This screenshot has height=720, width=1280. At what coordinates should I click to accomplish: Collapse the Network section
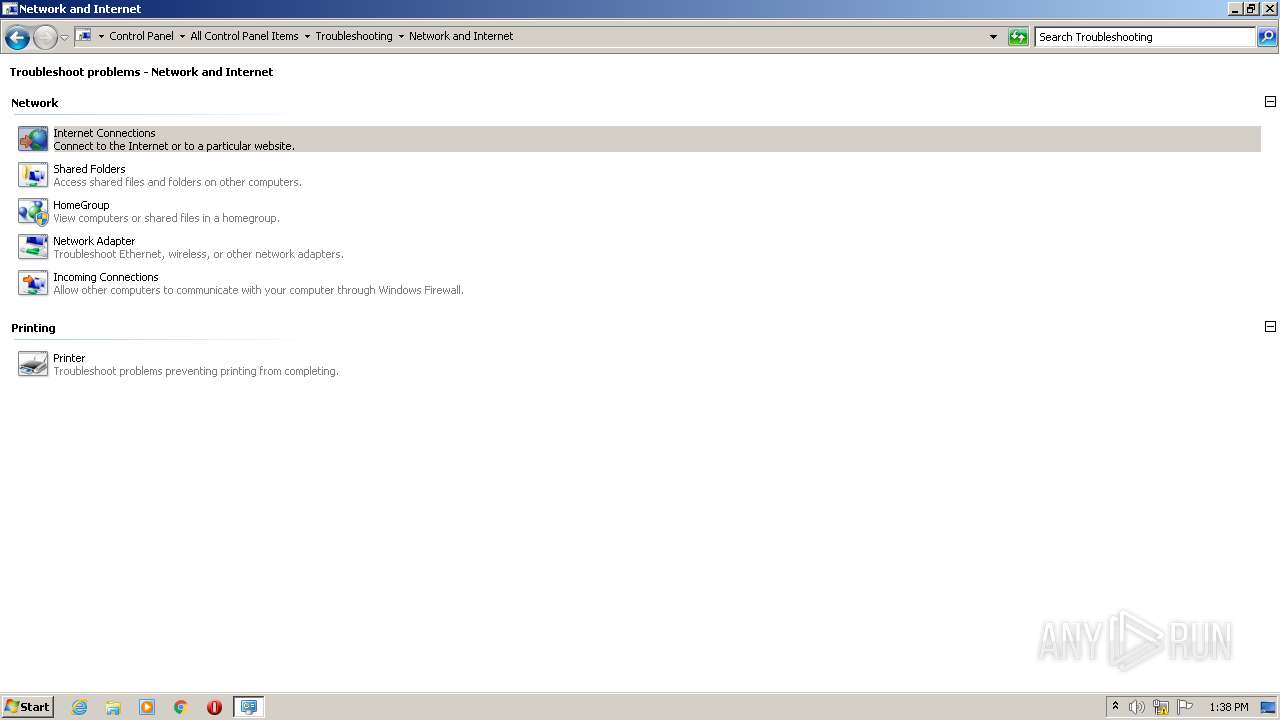1270,102
